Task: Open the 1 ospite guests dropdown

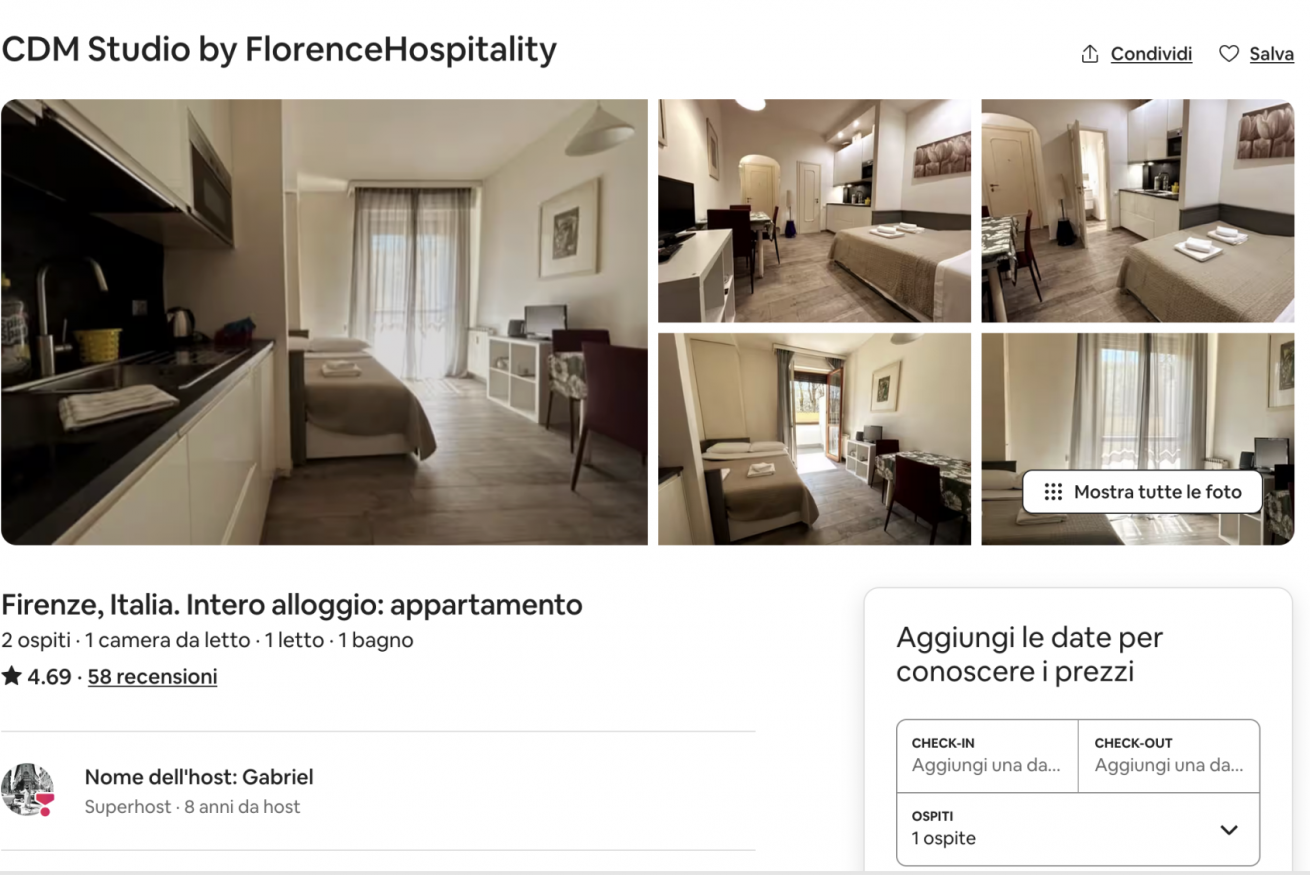Action: (x=1078, y=829)
